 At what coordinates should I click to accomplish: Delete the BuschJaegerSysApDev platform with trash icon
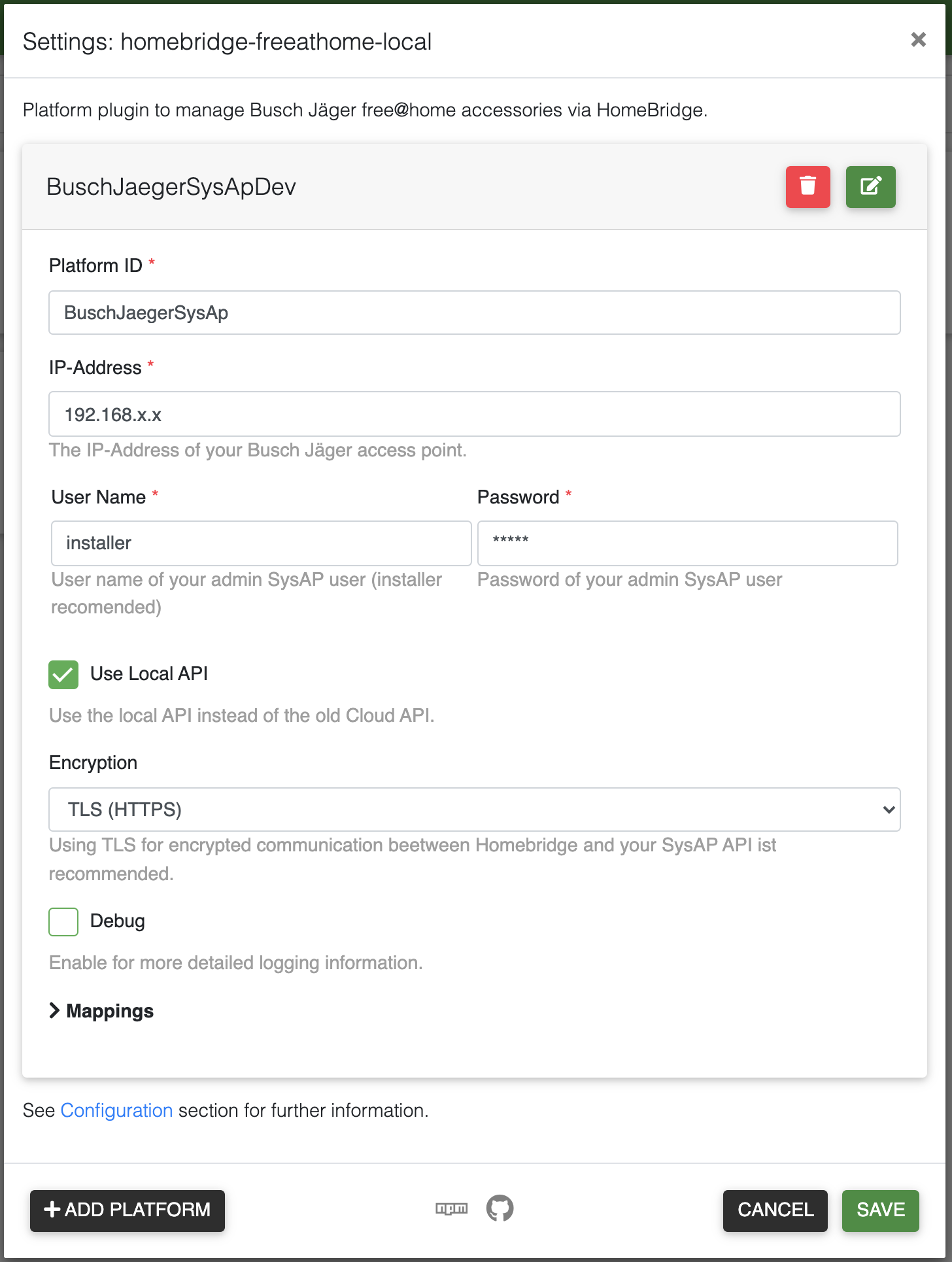[807, 187]
